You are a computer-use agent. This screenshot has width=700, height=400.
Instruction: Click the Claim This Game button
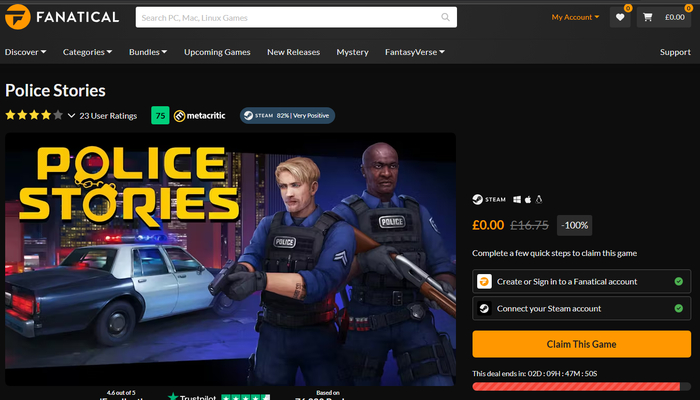581,344
